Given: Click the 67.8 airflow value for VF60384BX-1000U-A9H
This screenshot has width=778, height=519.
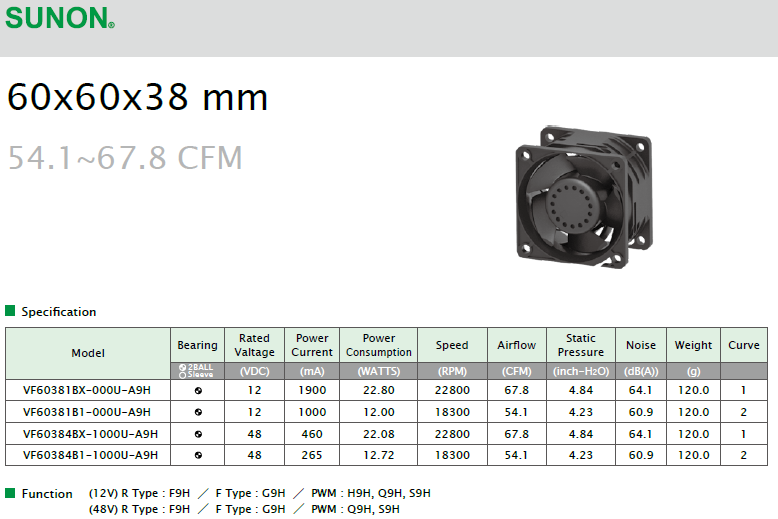Looking at the screenshot, I should tap(517, 434).
